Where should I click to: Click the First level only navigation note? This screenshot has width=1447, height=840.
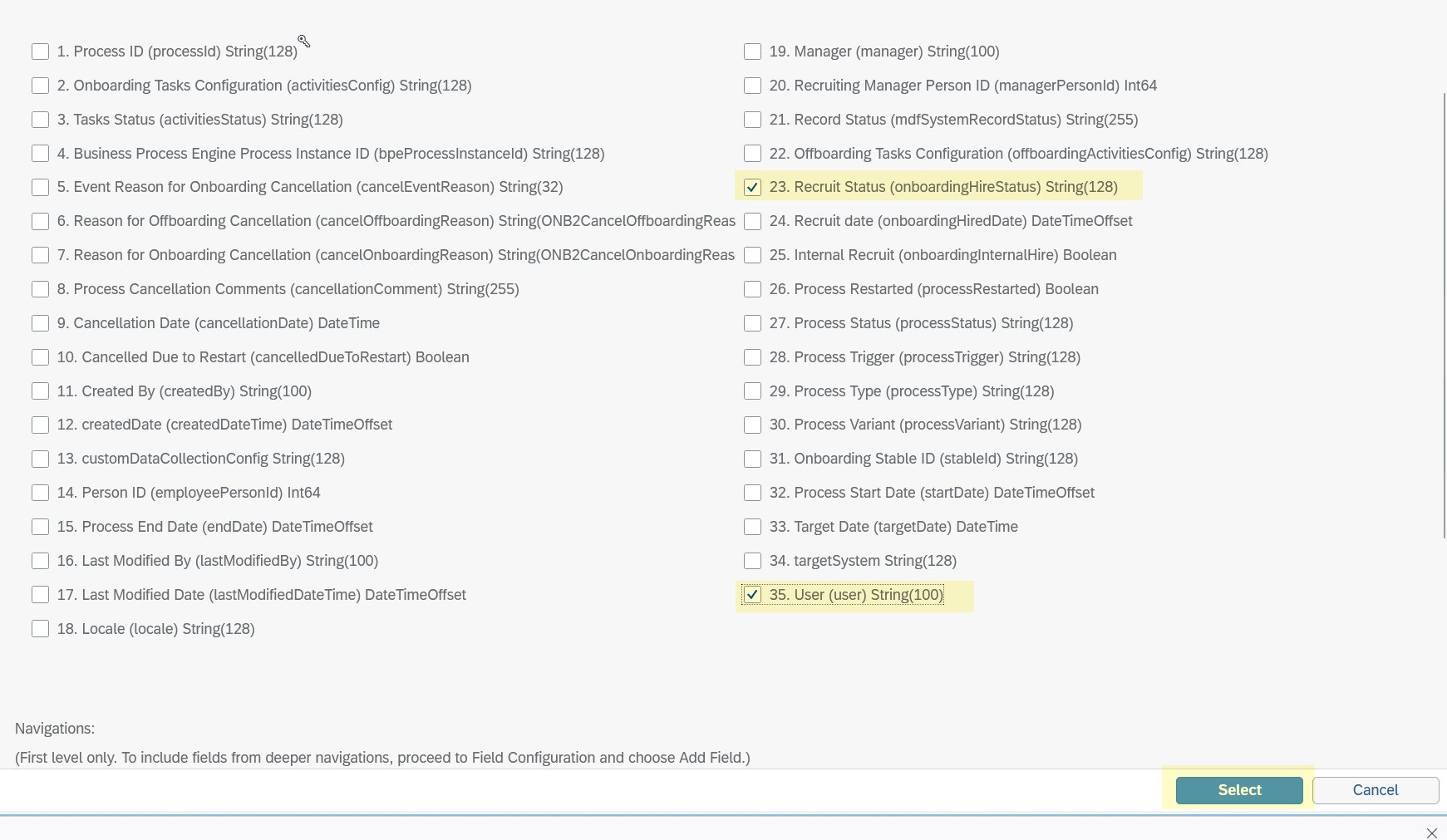point(382,758)
